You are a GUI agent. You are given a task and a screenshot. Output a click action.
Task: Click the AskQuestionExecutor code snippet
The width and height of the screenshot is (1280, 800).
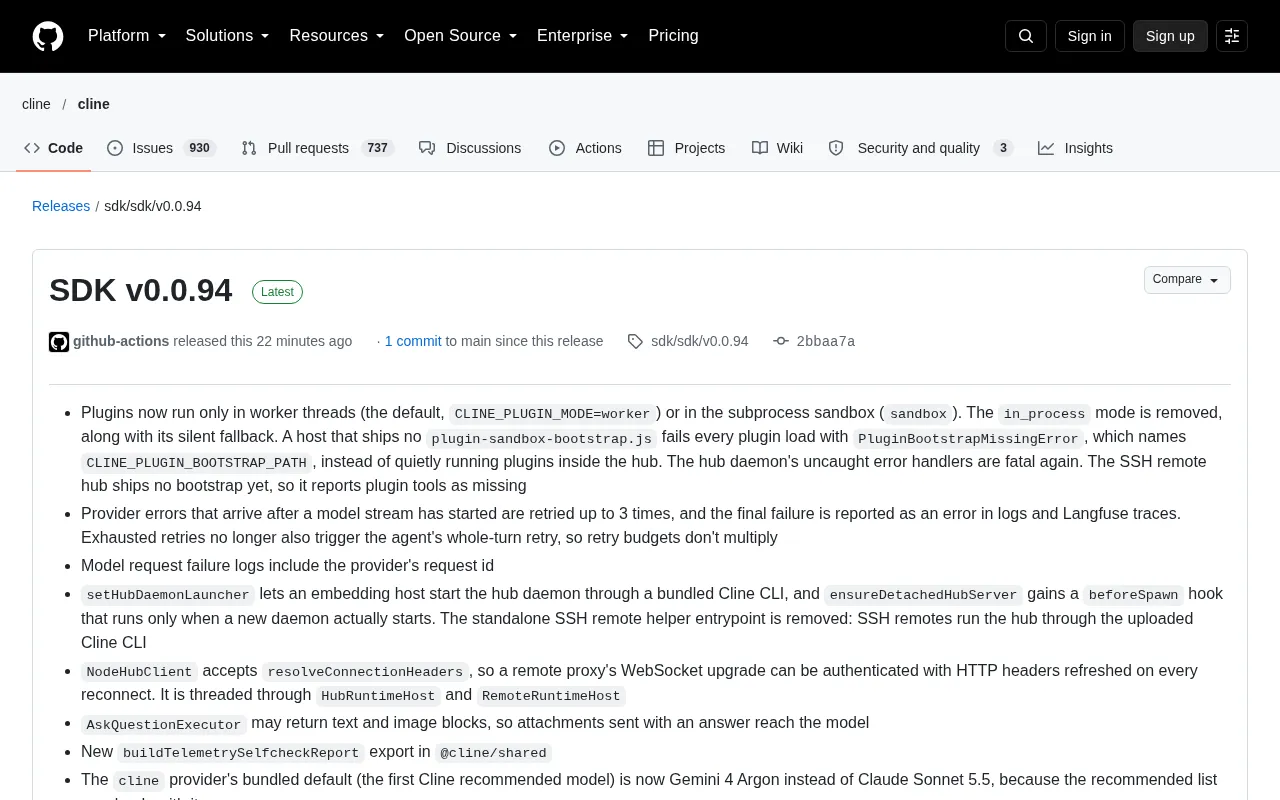[164, 725]
